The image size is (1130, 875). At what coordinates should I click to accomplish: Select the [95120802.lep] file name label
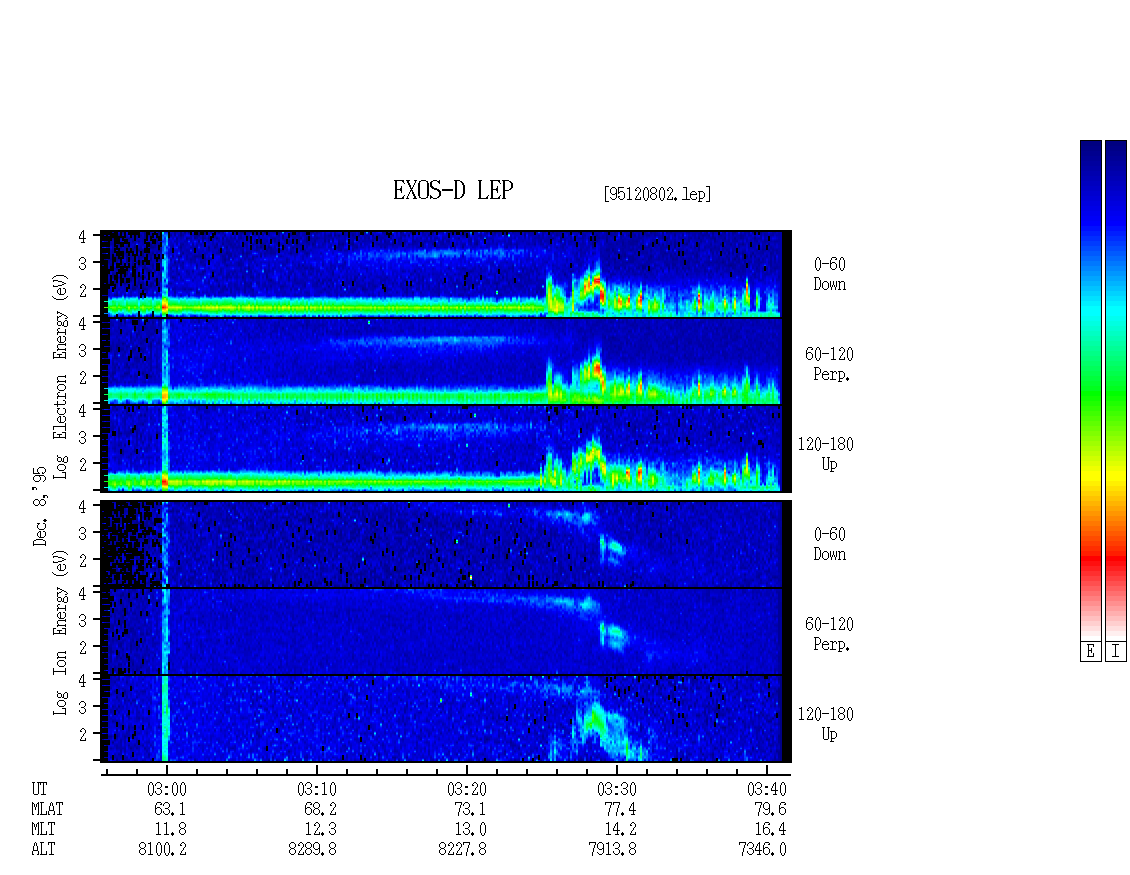pyautogui.click(x=657, y=193)
